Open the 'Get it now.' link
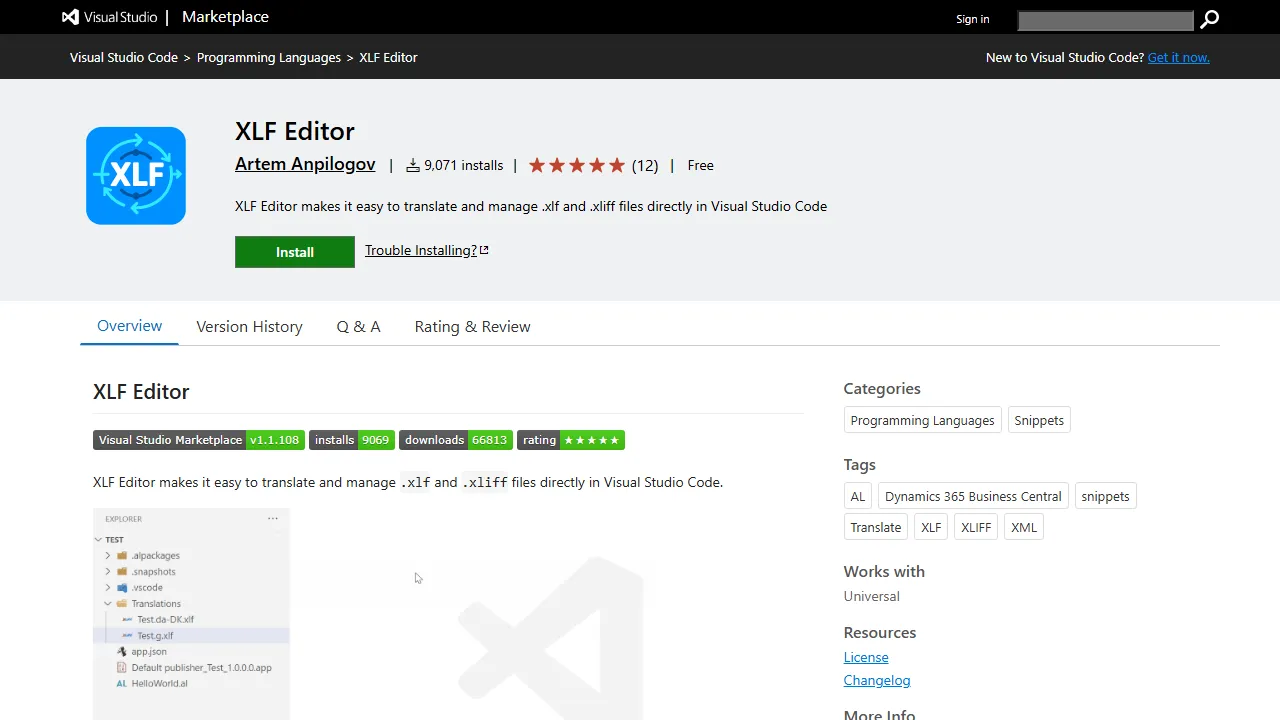This screenshot has height=720, width=1280. 1178,57
